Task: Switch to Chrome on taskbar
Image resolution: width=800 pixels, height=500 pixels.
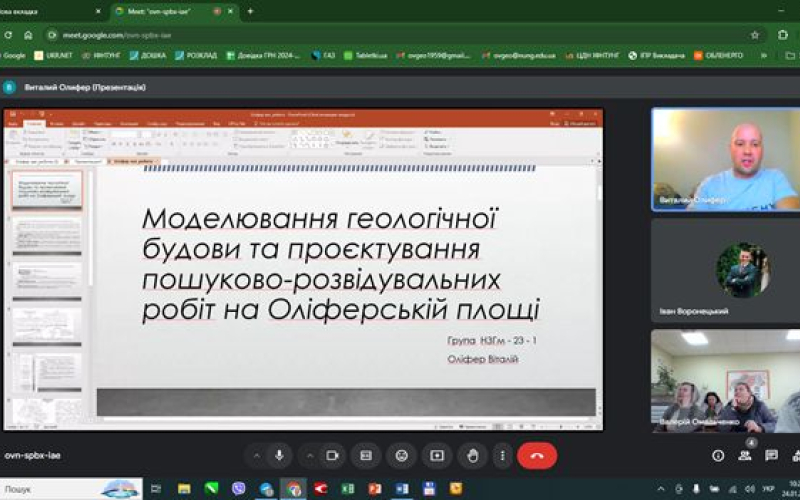Action: (293, 489)
